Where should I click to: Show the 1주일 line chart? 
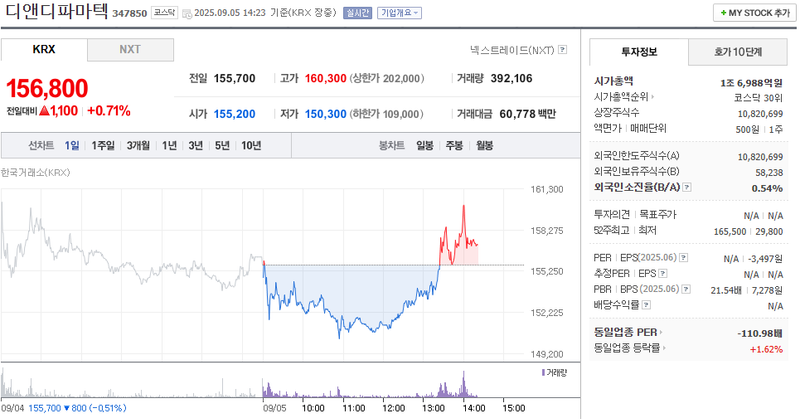point(103,145)
